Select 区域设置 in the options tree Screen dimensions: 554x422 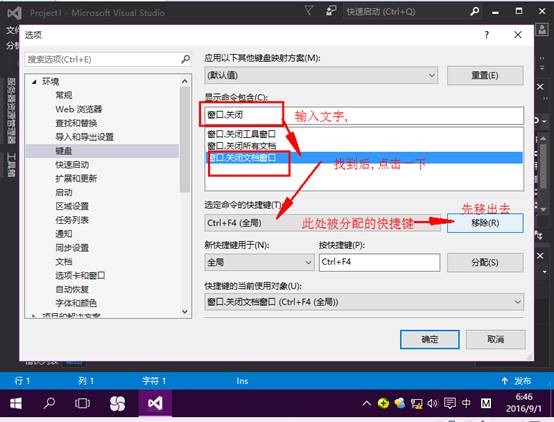pos(72,206)
